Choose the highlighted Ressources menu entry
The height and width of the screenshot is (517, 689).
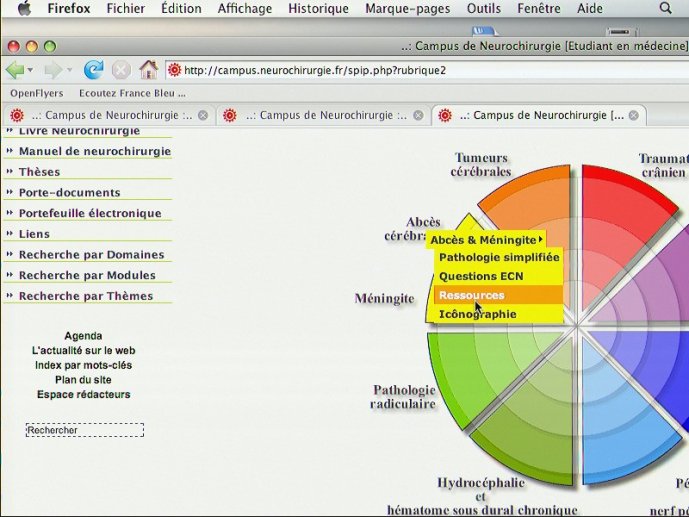point(499,295)
